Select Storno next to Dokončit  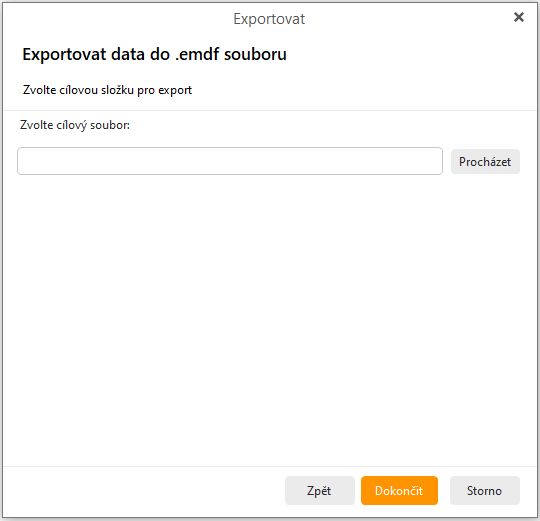pyautogui.click(x=485, y=490)
